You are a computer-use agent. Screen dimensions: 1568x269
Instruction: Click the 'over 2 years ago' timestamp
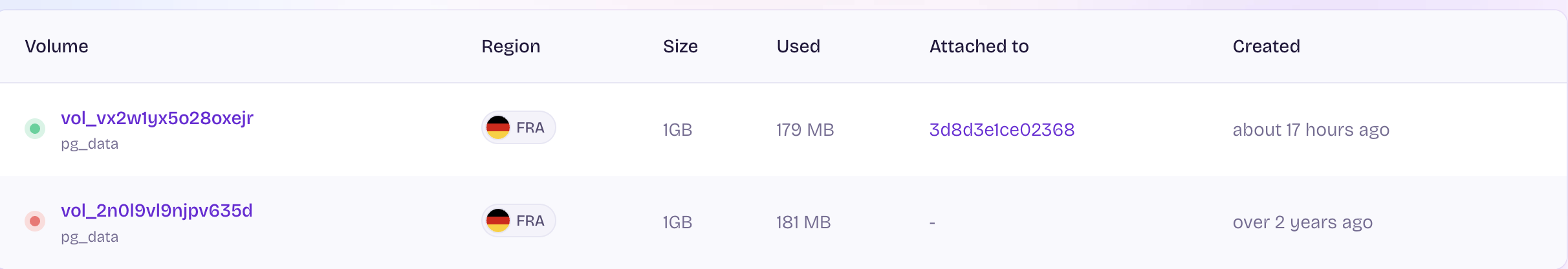[x=1303, y=222]
